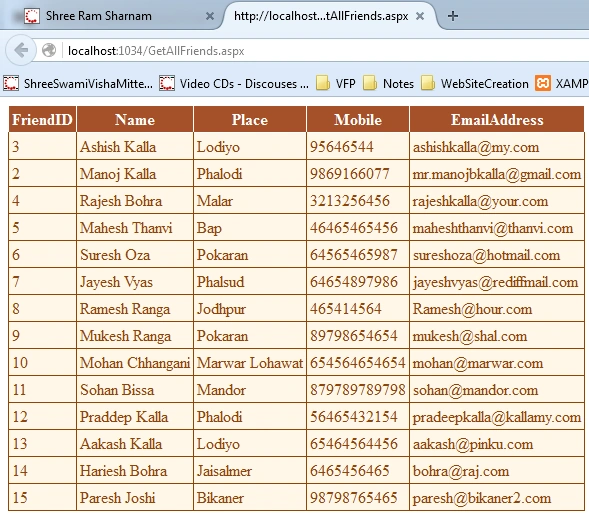Image resolution: width=589 pixels, height=513 pixels.
Task: Click mobile number 879789789798
Action: click(358, 390)
